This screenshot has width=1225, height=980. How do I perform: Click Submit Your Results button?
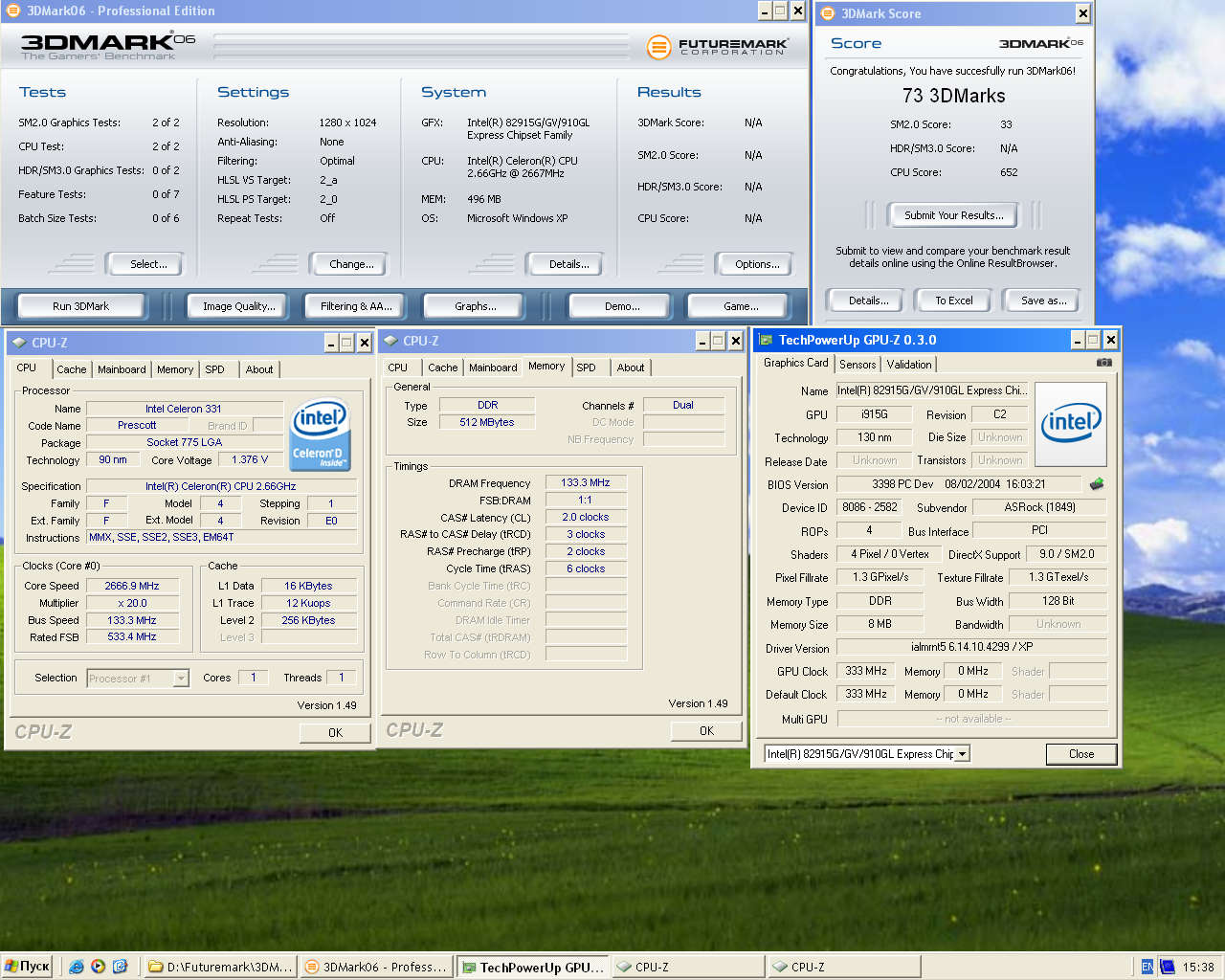(x=954, y=215)
